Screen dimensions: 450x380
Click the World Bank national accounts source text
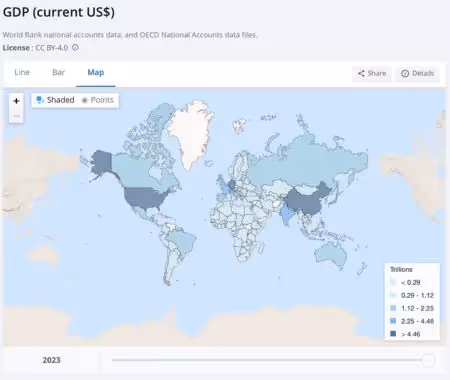click(x=130, y=35)
